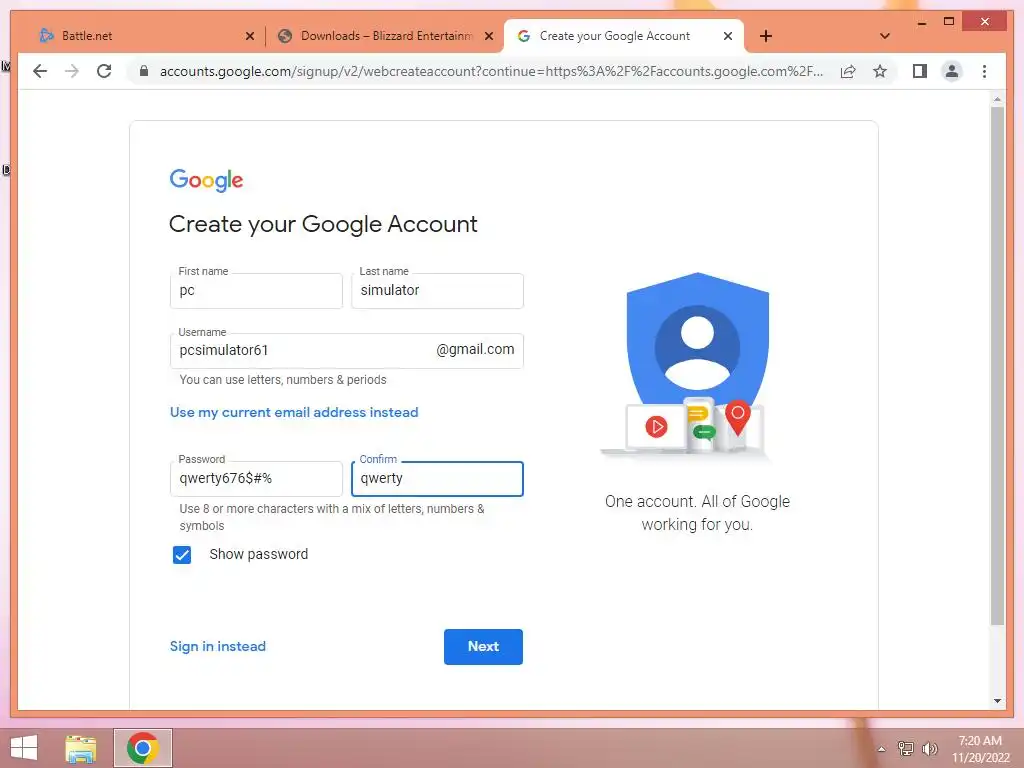
Task: Click the Last name field
Action: point(437,291)
